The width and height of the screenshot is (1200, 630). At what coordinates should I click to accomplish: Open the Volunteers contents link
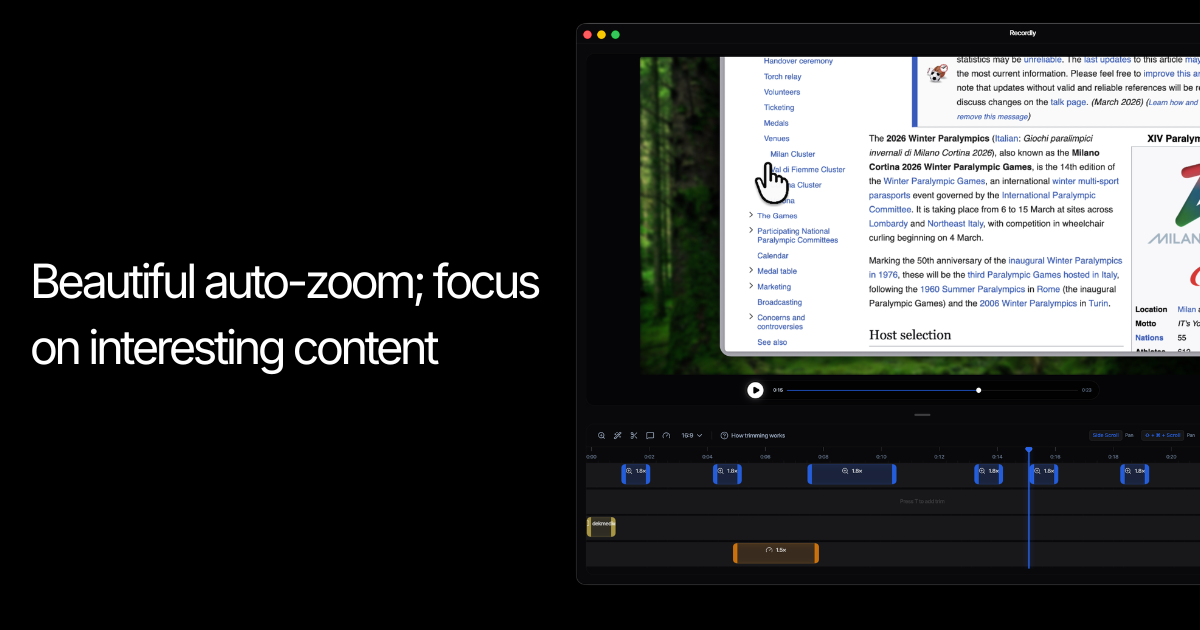click(x=782, y=92)
